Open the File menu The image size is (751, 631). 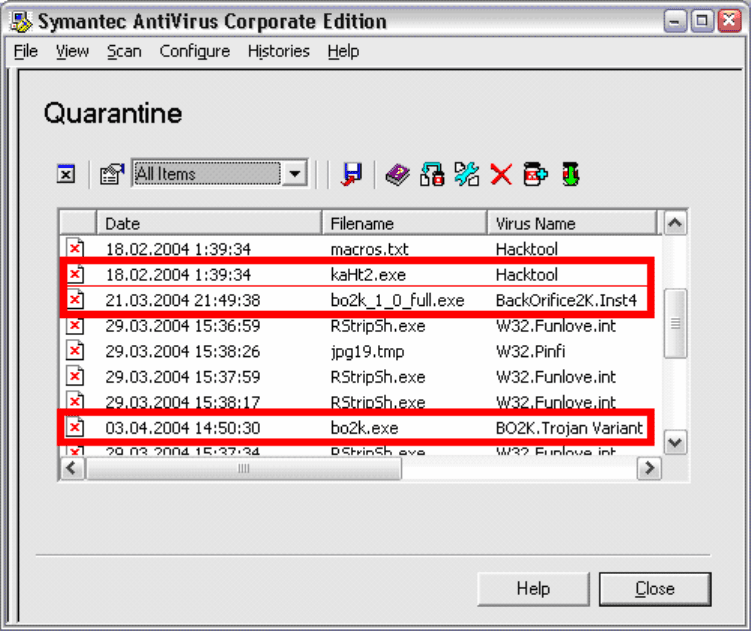point(26,51)
